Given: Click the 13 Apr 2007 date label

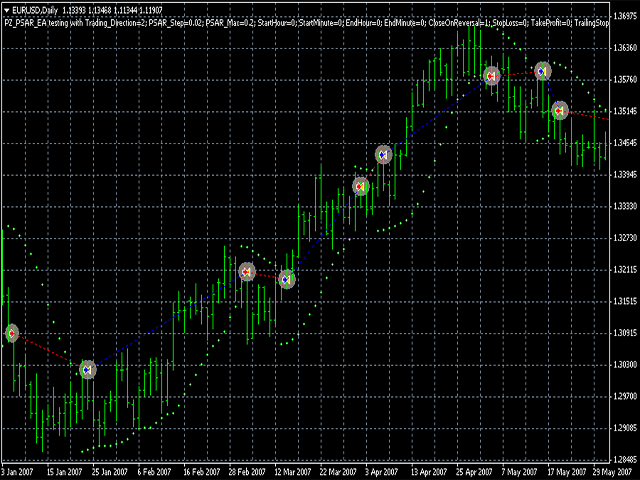Looking at the screenshot, I should pos(429,473).
